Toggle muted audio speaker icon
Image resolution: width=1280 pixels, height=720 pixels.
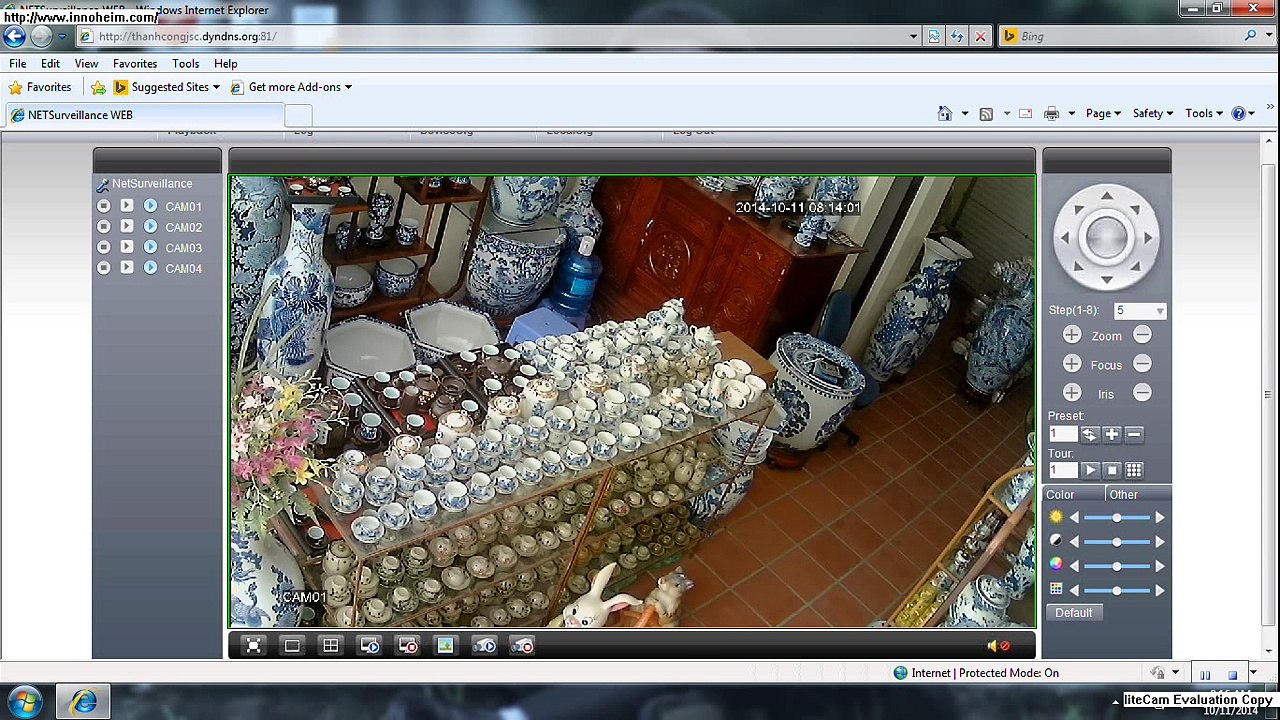pos(998,646)
